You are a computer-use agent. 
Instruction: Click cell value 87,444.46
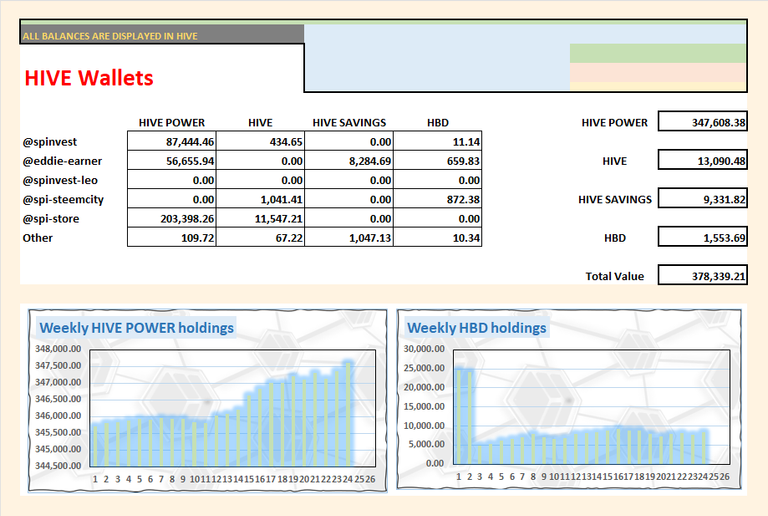(x=171, y=141)
